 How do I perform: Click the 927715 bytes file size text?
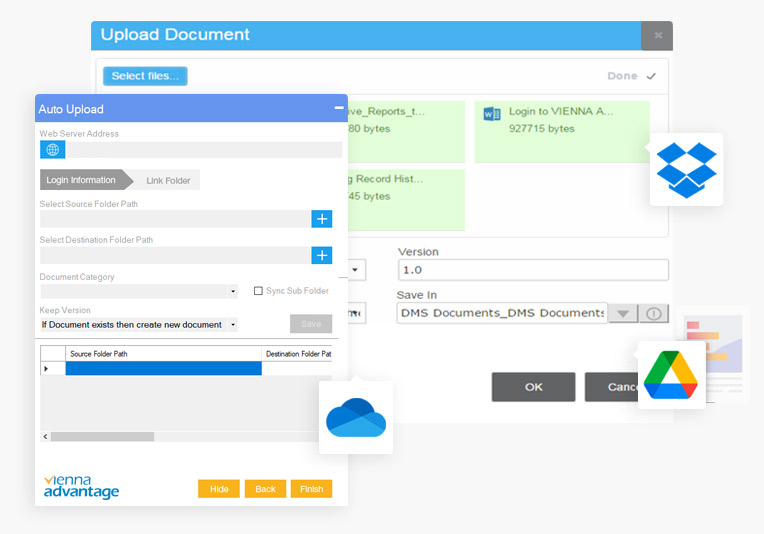pos(541,129)
